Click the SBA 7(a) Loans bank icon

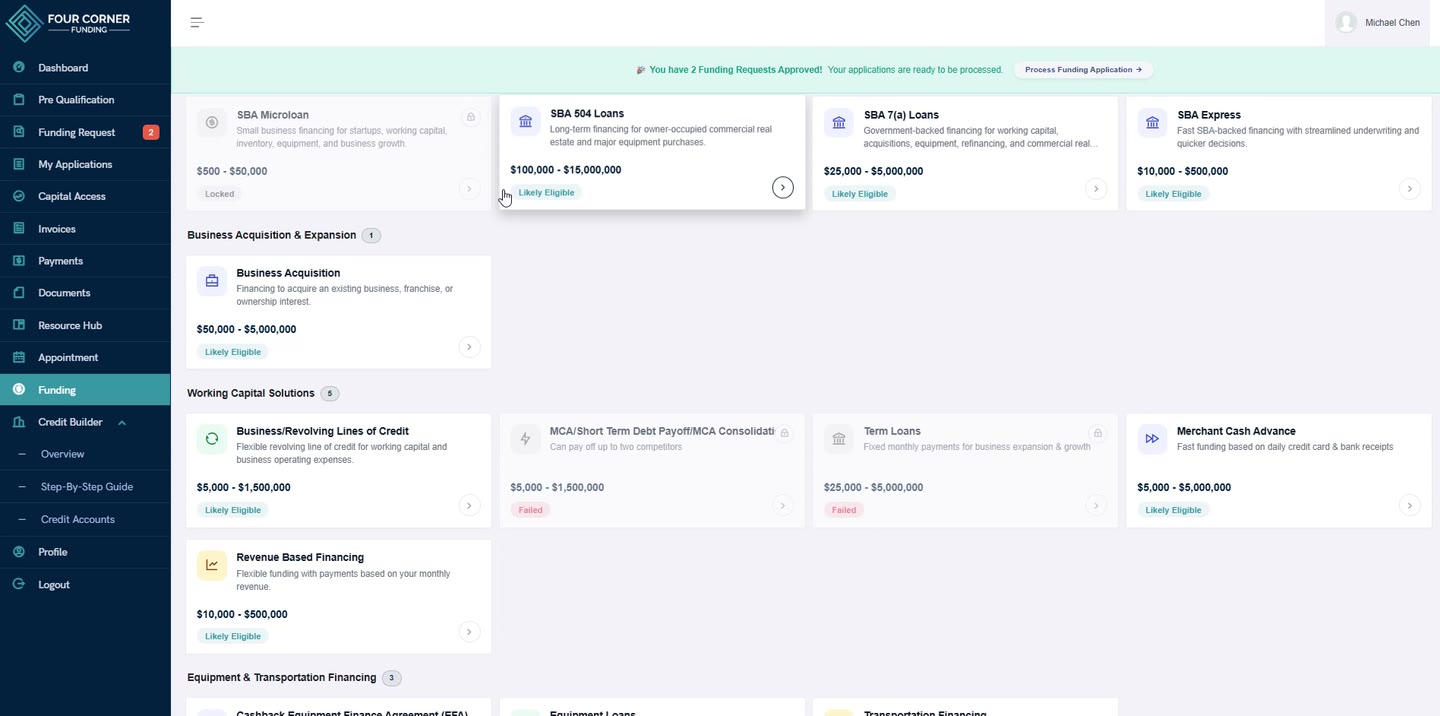pos(839,123)
